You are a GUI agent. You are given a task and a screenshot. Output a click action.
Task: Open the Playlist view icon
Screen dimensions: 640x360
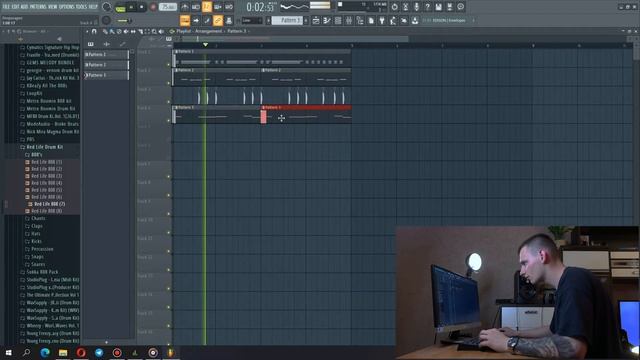[316, 20]
